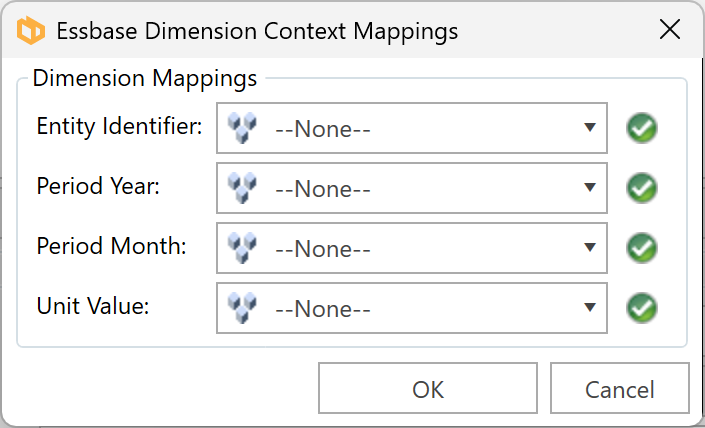This screenshot has height=428, width=705.
Task: Select the --None-- text in Unit Value
Action: [322, 309]
